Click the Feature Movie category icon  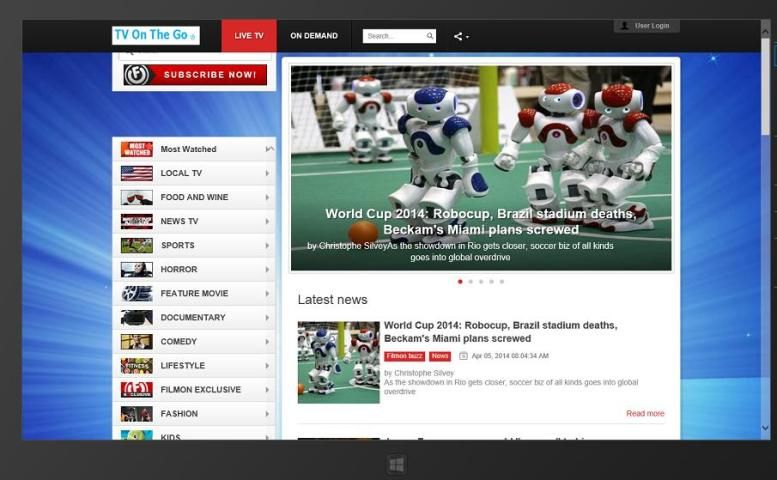(137, 293)
